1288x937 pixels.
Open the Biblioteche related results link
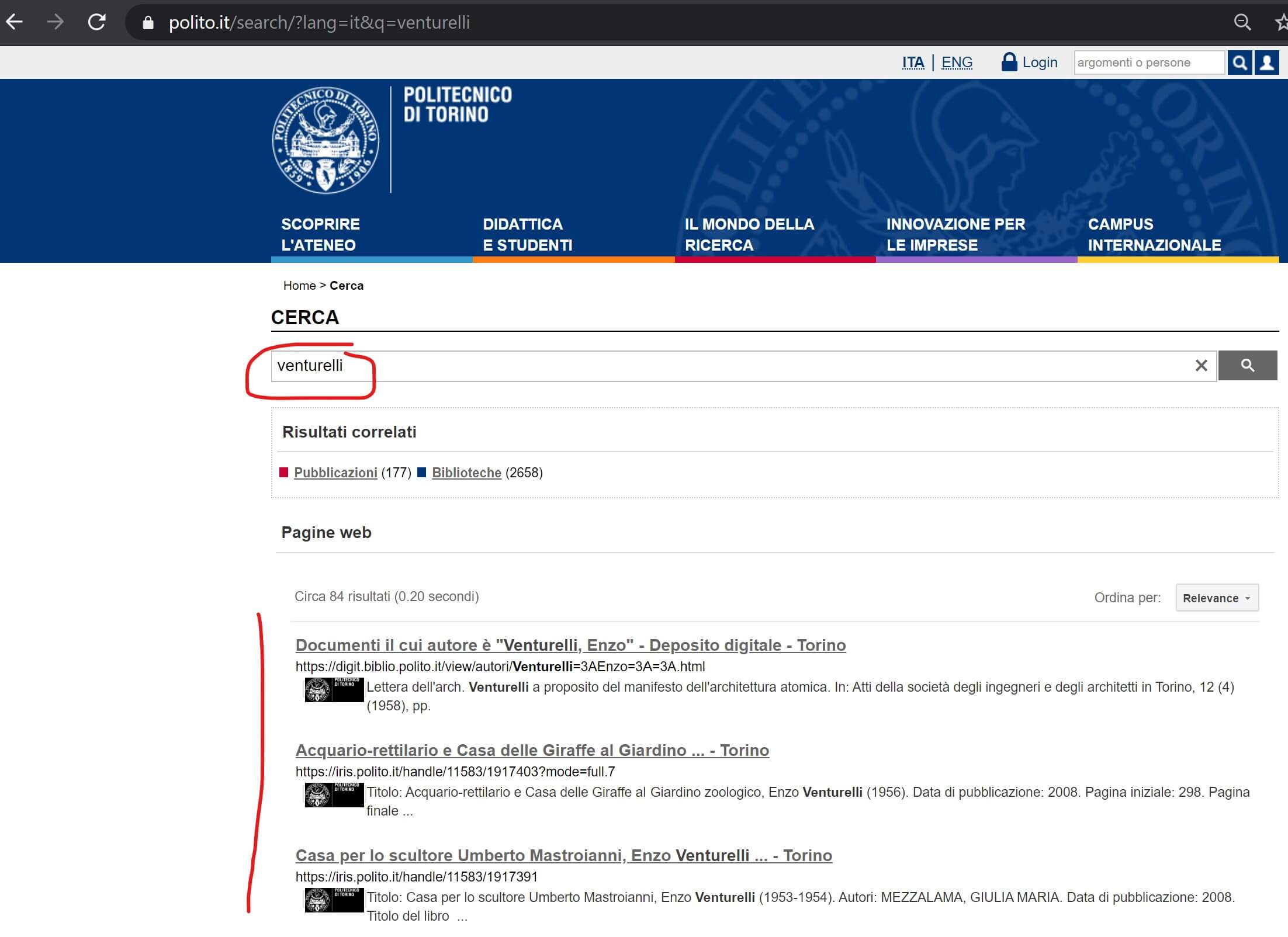coord(466,473)
